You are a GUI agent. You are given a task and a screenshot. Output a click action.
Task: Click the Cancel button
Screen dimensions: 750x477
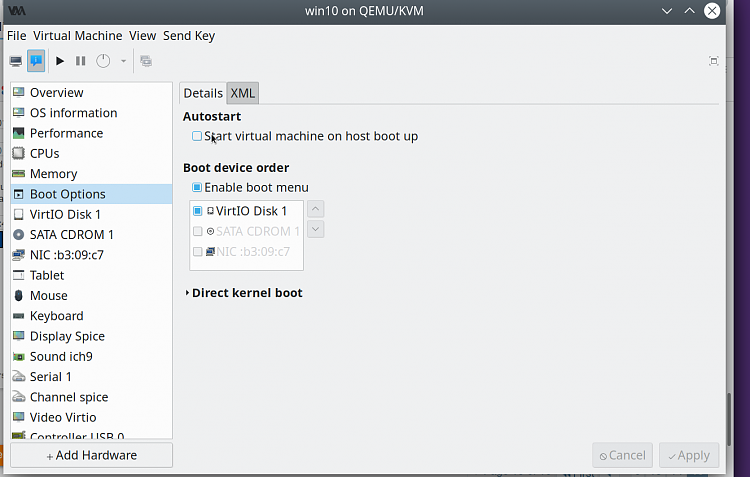click(622, 455)
